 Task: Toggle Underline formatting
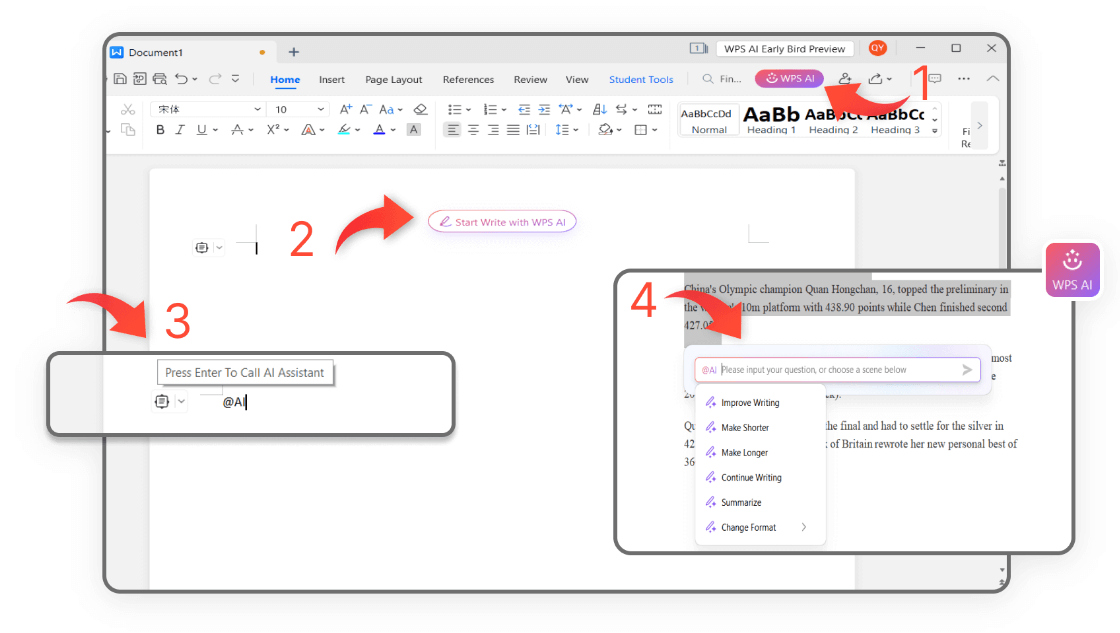201,129
